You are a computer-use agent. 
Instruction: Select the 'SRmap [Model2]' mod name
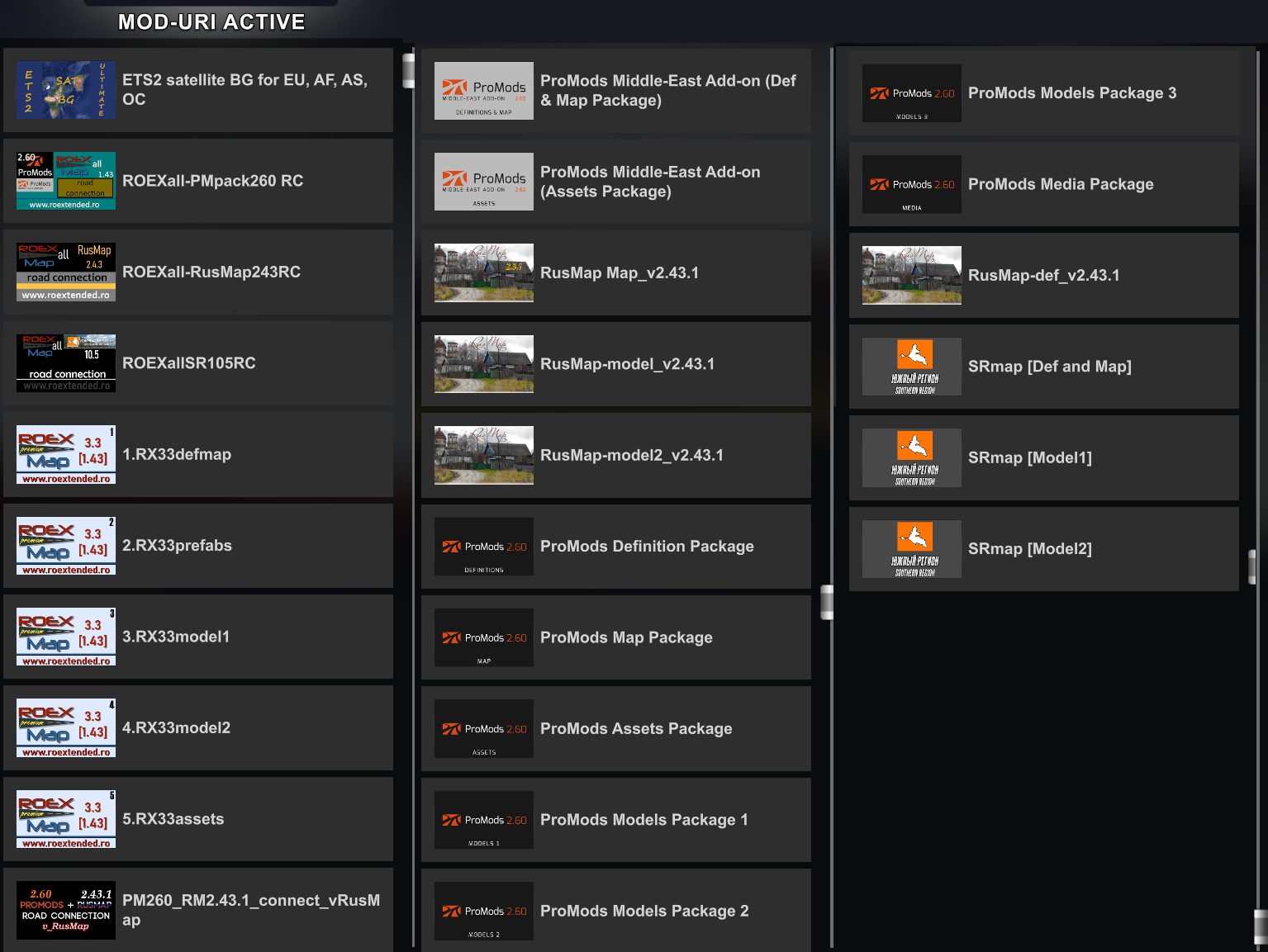(x=1030, y=549)
